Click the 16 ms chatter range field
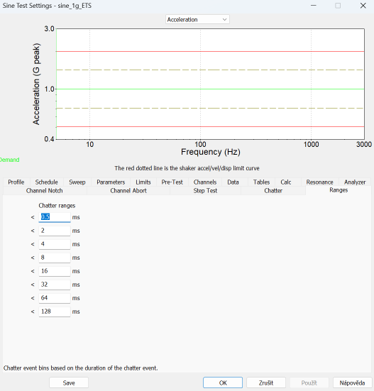This screenshot has width=374, height=391. (54, 271)
